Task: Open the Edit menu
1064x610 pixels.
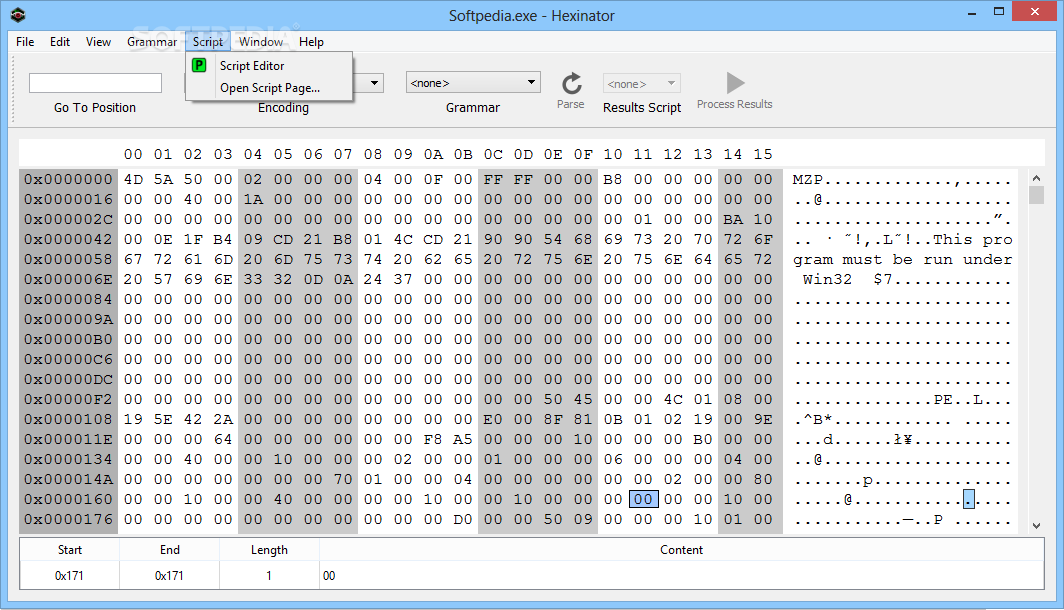Action: tap(60, 41)
